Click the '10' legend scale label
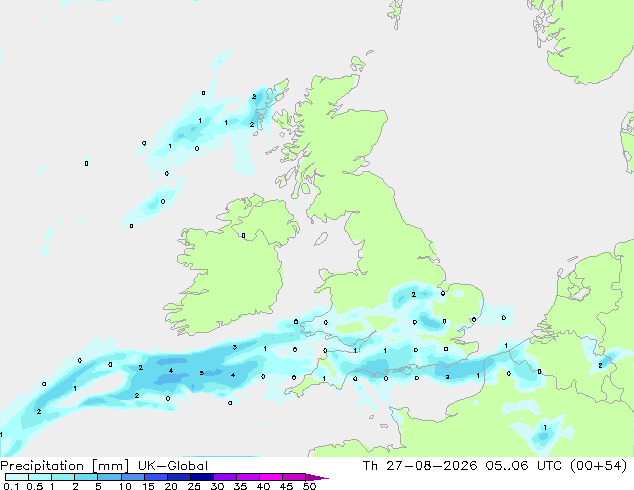The height and width of the screenshot is (490, 634). [125, 486]
